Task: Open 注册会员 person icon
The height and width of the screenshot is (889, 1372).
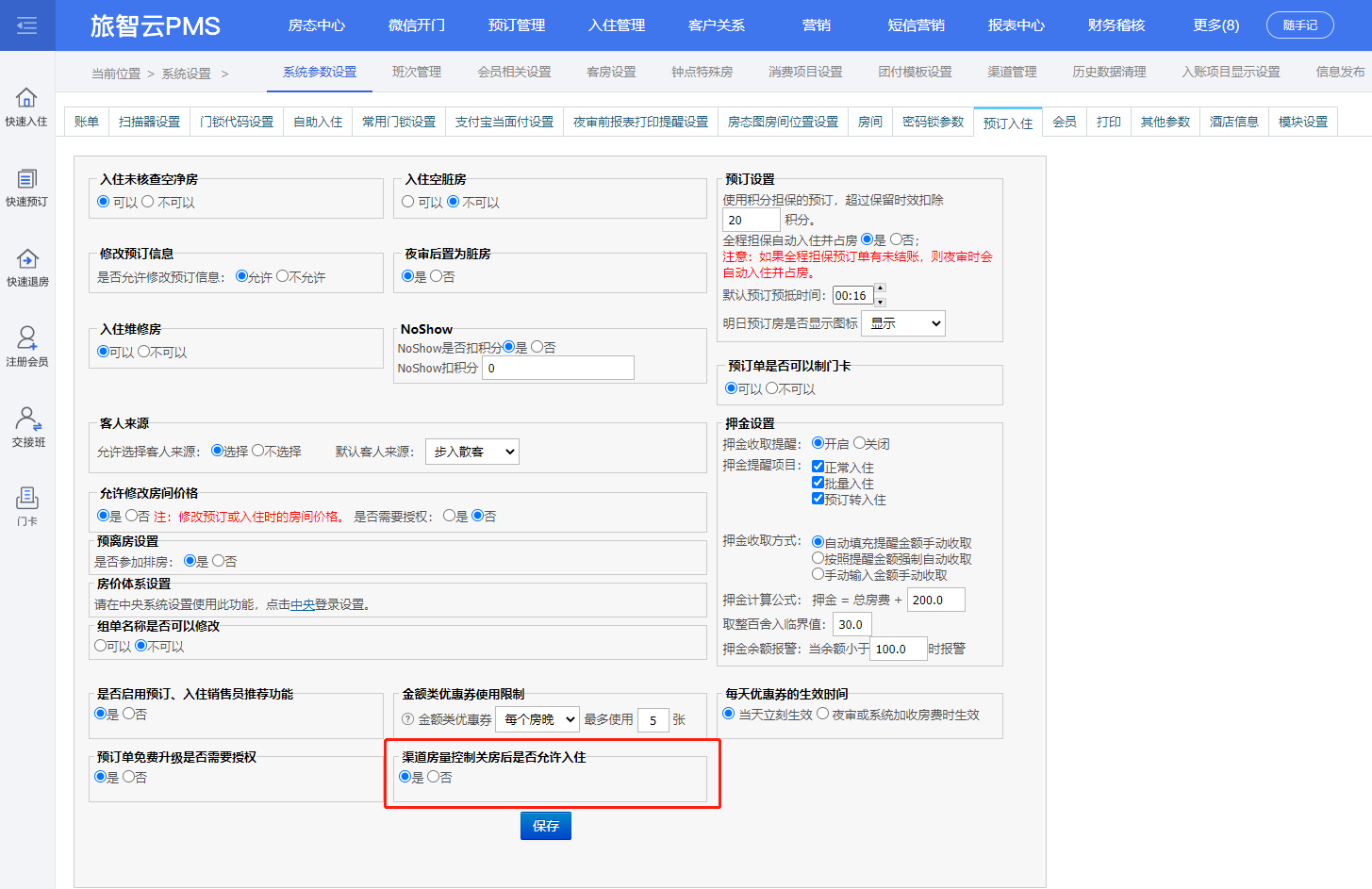Action: click(x=26, y=337)
